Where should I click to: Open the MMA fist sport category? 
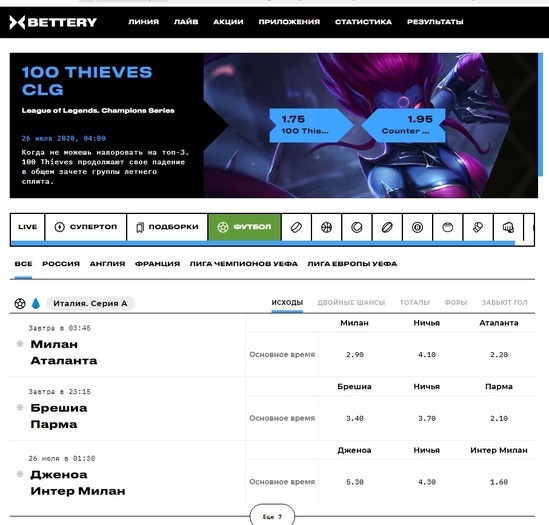(508, 227)
